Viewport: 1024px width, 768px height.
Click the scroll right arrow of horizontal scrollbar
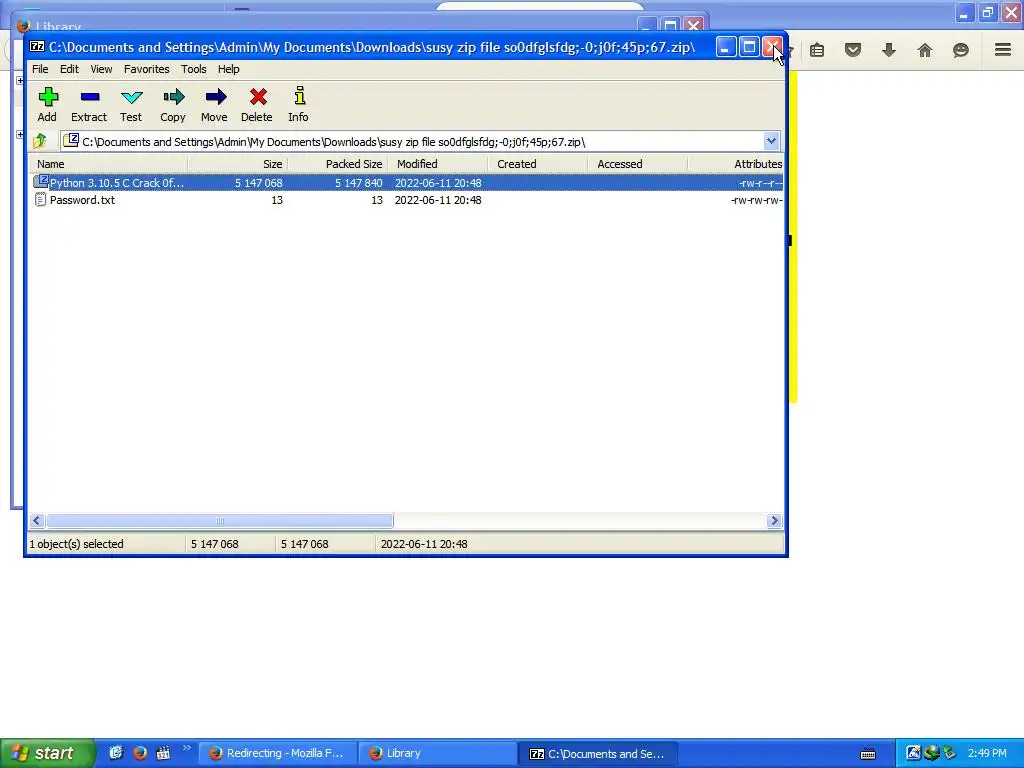[x=775, y=520]
